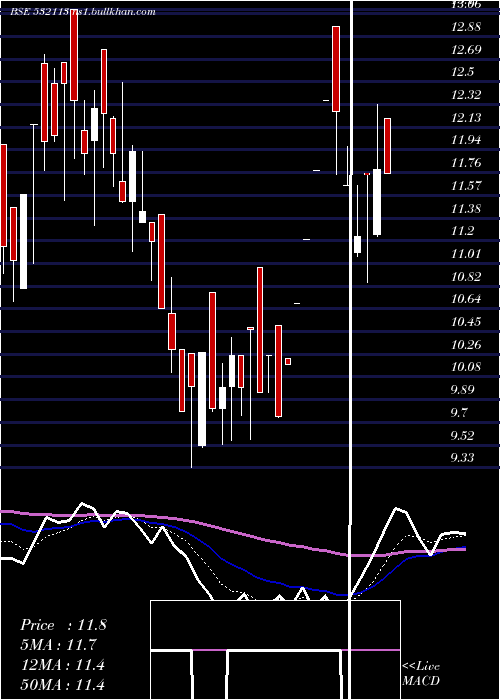500x700 pixels.
Task: Click the 10.26 price axis label
Action: point(466,344)
